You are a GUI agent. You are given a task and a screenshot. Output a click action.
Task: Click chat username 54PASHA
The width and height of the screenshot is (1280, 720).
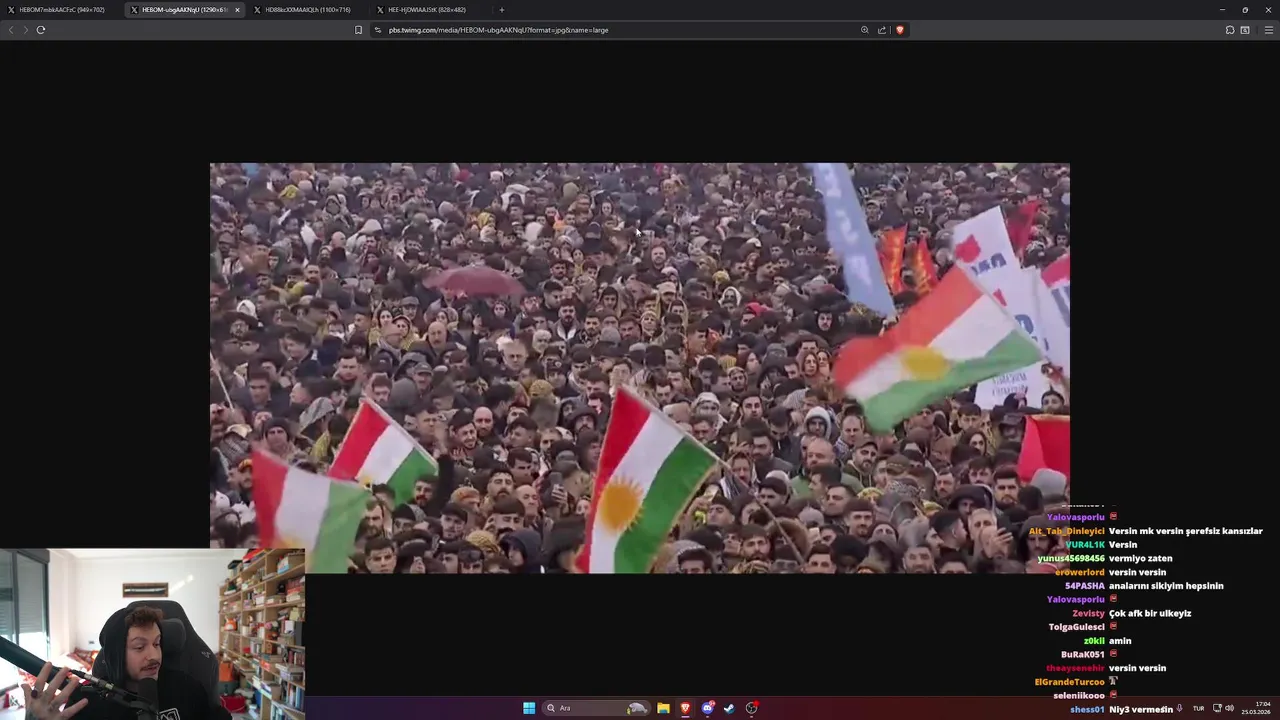[x=1085, y=586]
